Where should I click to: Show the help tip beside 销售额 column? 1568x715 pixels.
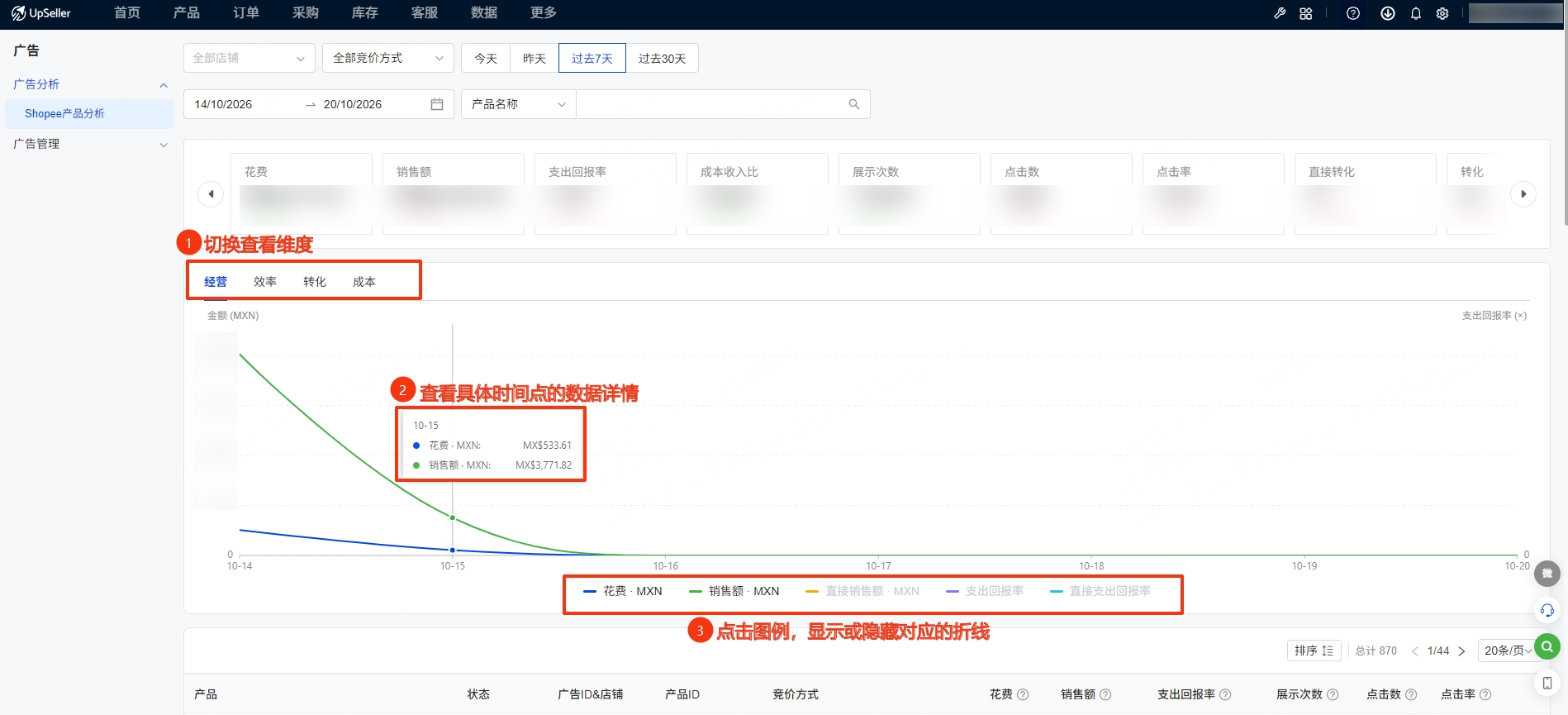[x=1105, y=694]
